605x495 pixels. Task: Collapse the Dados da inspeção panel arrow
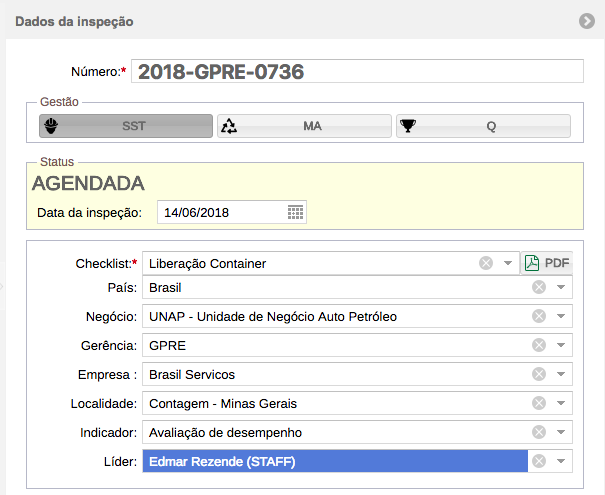click(x=587, y=21)
